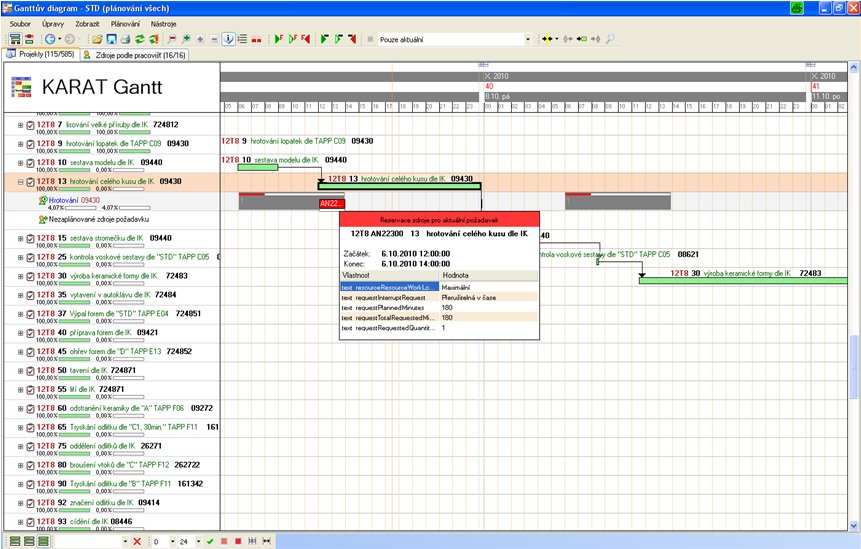
Task: Expand the 12T8 25 kontrola voskové sestavy row
Action: coord(20,257)
